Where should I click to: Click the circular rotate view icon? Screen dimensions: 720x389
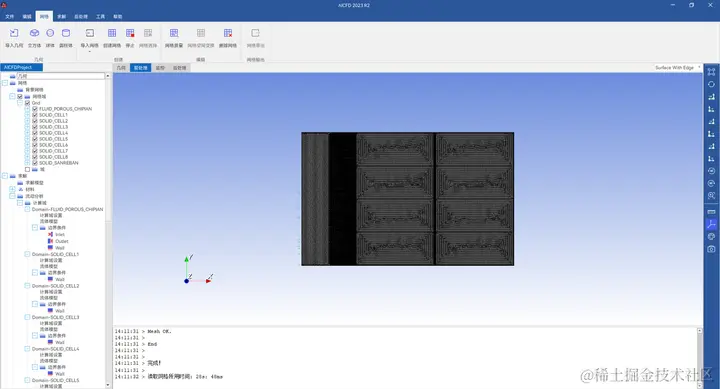(x=711, y=85)
